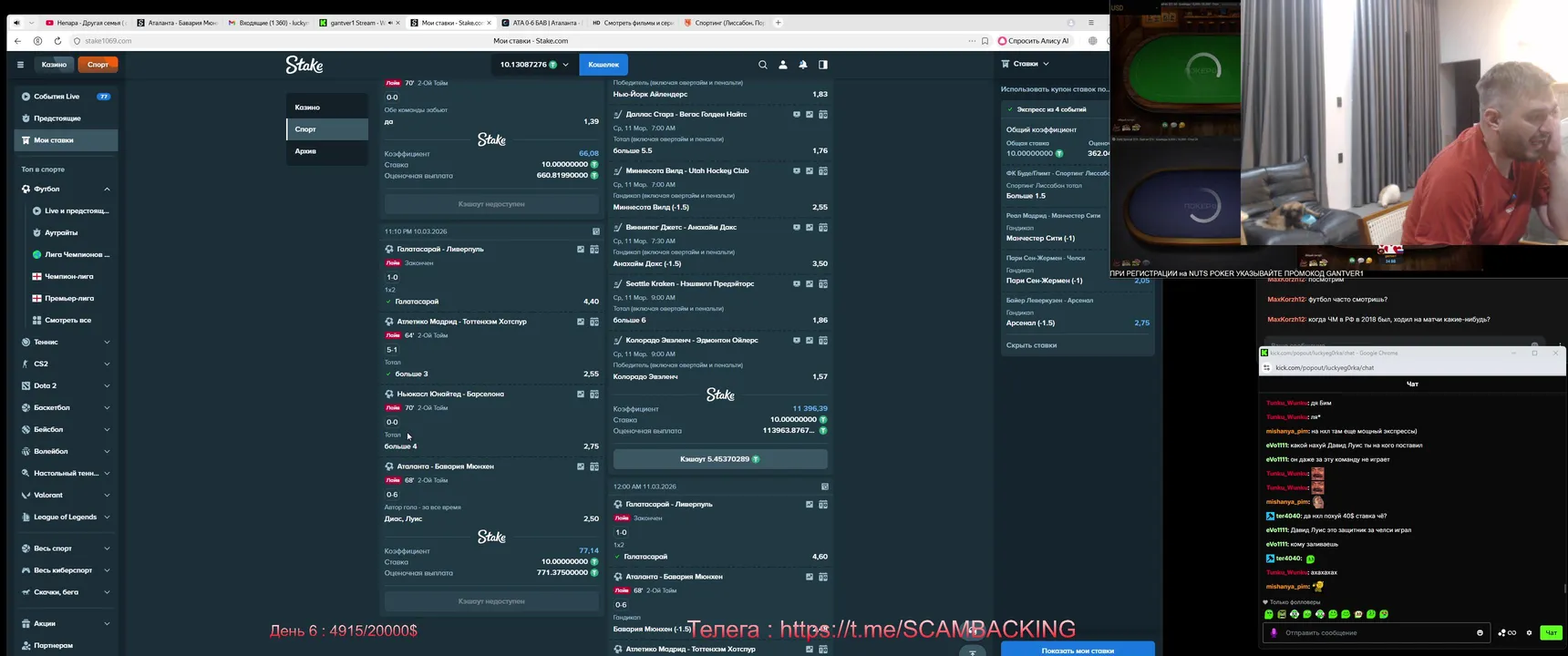1568x656 pixels.
Task: Open stats icon for Ньюкасл Юнайтед - Барселона row
Action: (581, 395)
